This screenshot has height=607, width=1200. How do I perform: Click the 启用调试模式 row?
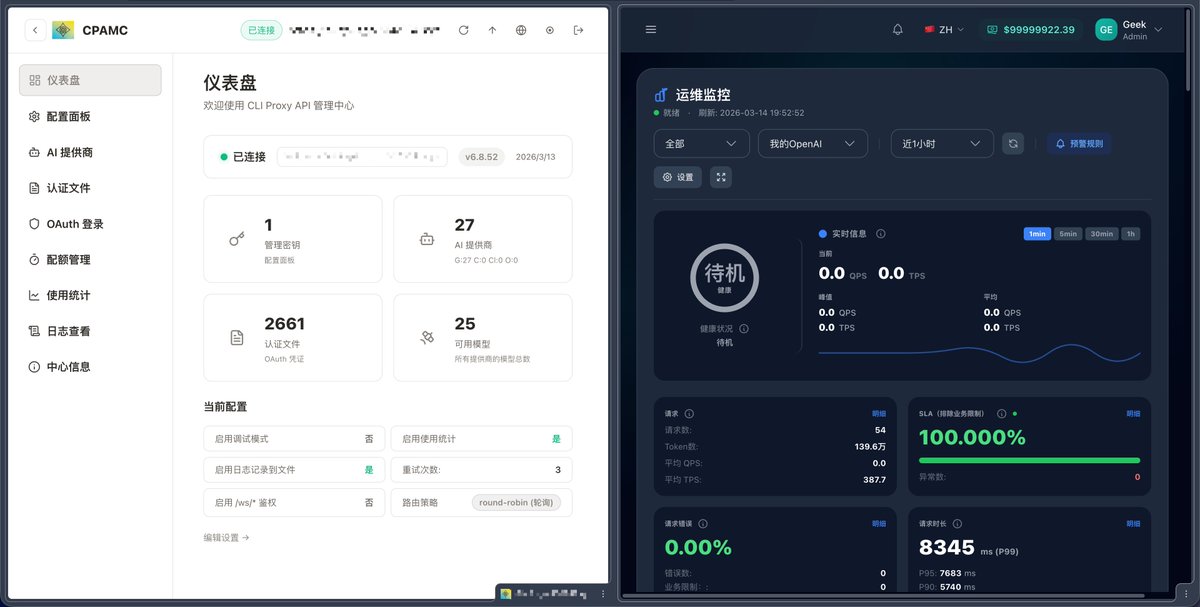pyautogui.click(x=294, y=438)
